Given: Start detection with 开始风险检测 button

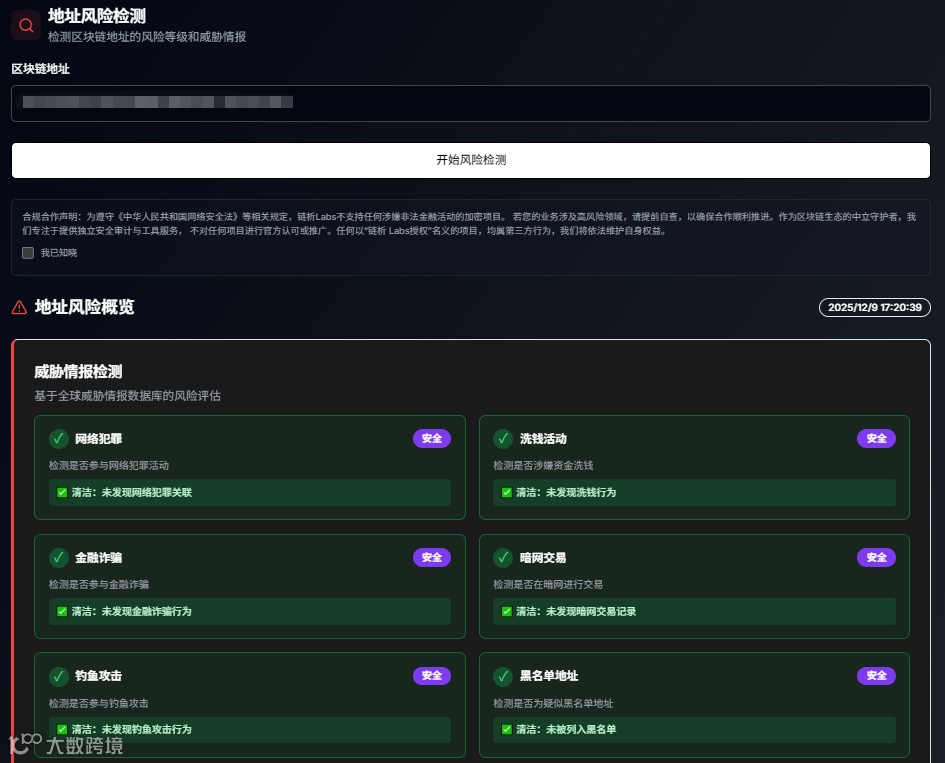Looking at the screenshot, I should [471, 160].
